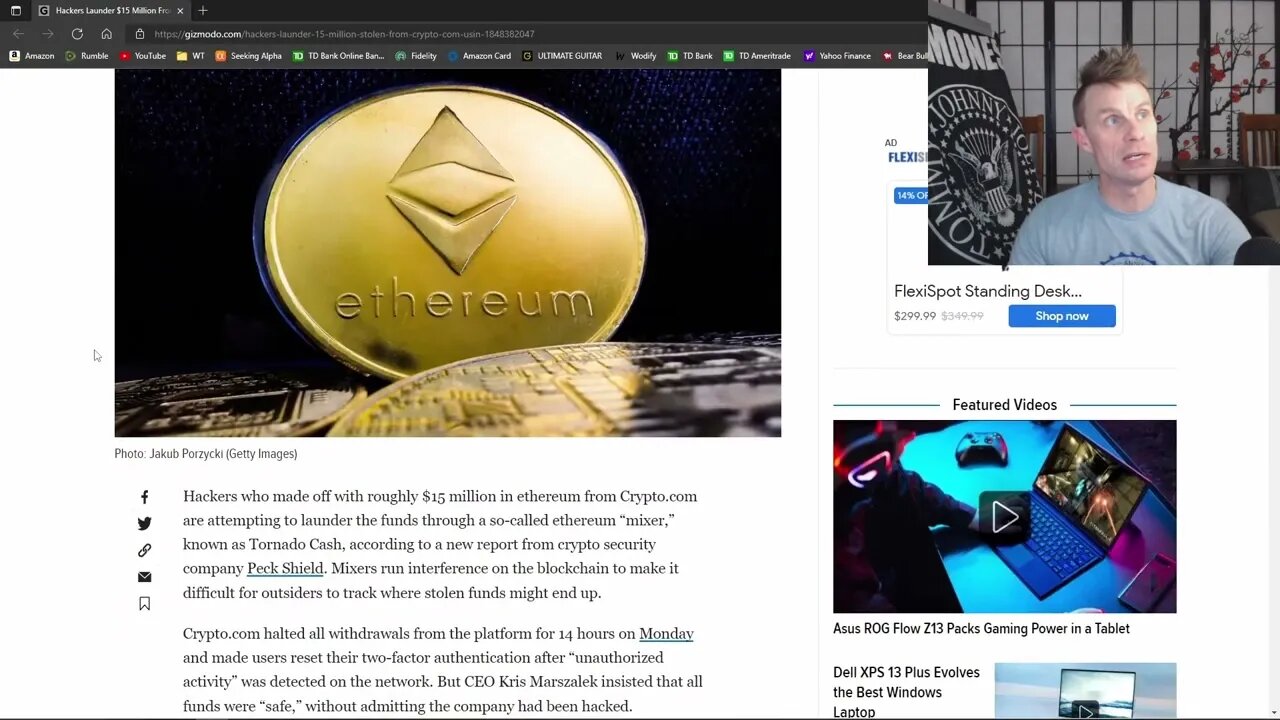Open the WT bookmarks folder

190,56
